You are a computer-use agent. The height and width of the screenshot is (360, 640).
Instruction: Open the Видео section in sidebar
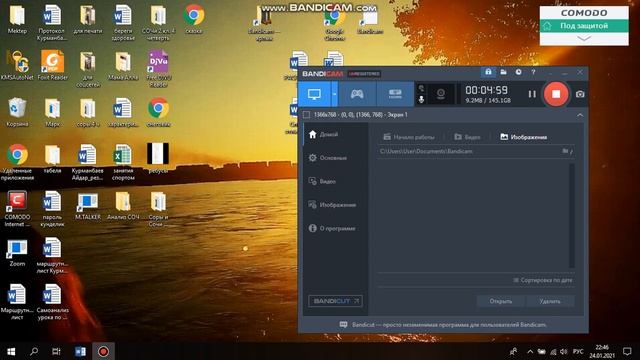[322, 181]
